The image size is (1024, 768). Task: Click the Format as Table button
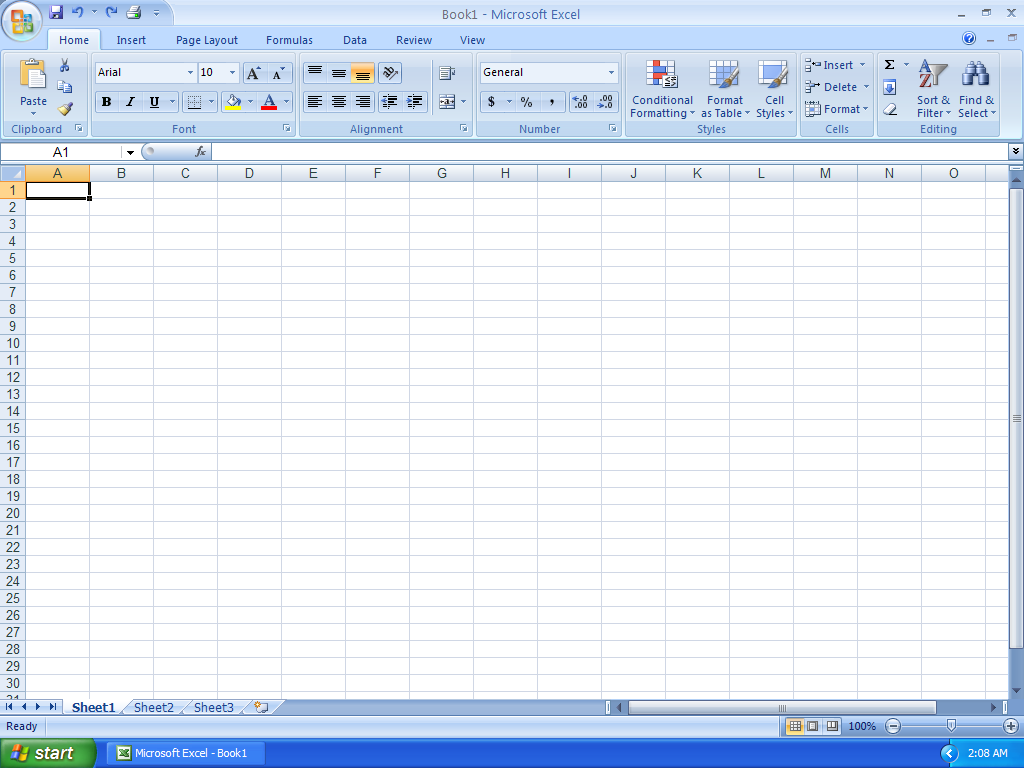click(x=724, y=89)
